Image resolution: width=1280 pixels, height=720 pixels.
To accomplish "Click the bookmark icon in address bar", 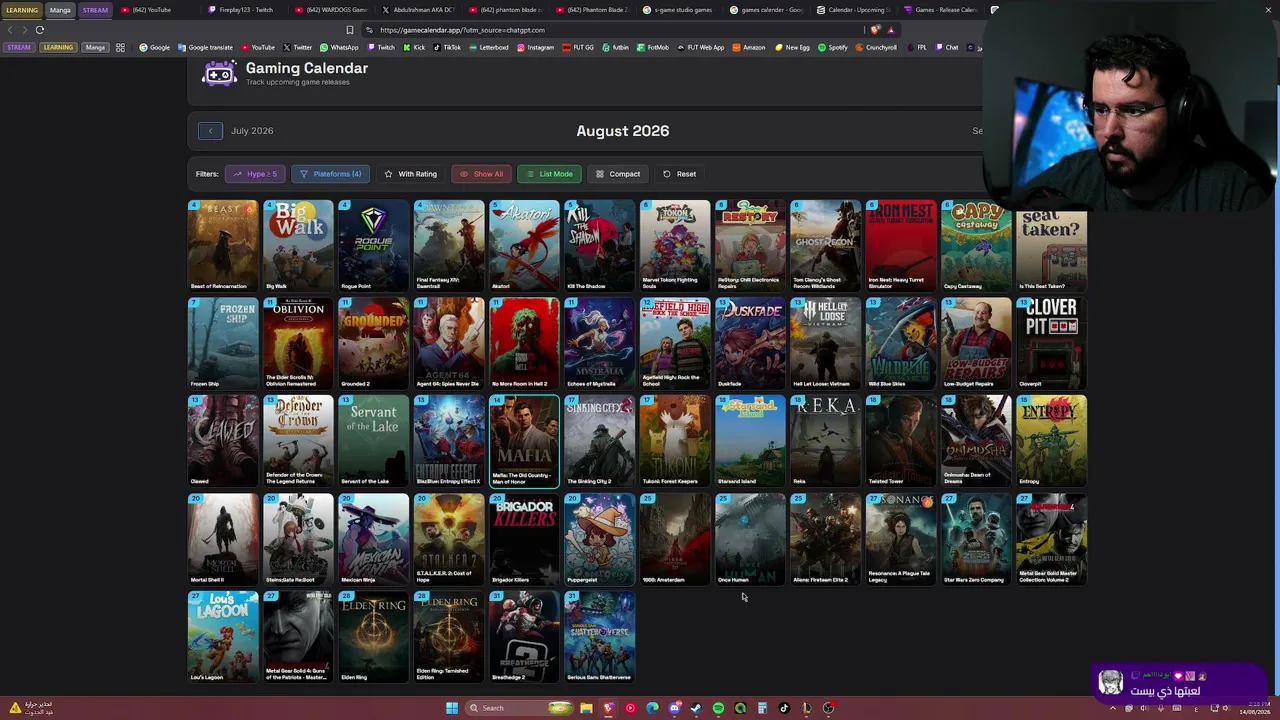I will point(349,30).
